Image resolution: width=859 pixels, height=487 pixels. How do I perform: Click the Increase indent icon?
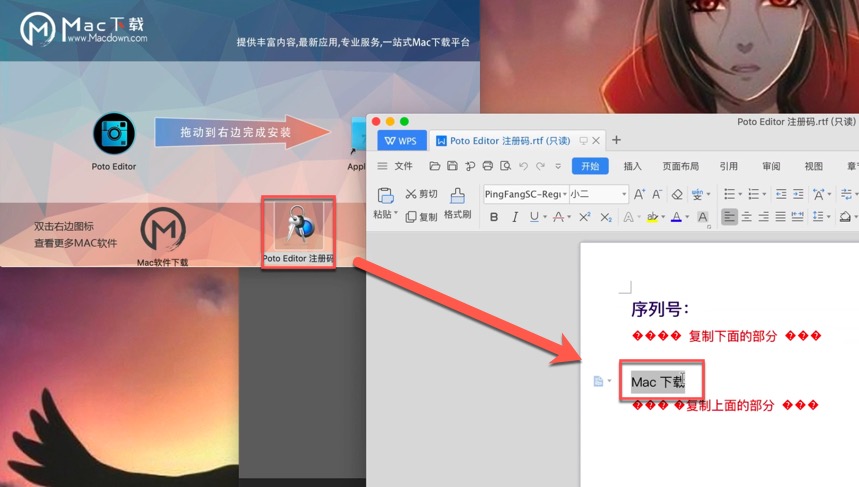pos(798,194)
